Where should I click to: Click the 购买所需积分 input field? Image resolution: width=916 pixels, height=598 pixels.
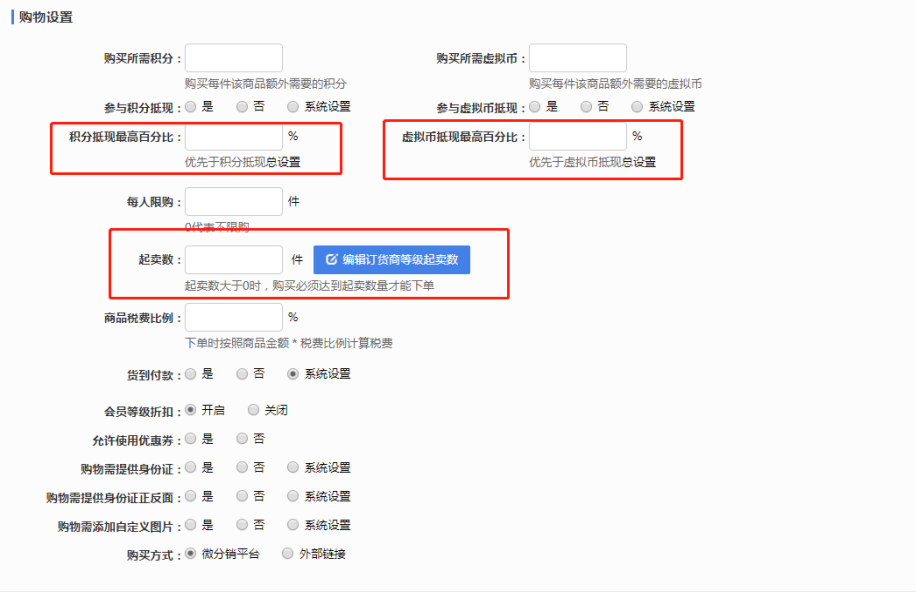232,56
